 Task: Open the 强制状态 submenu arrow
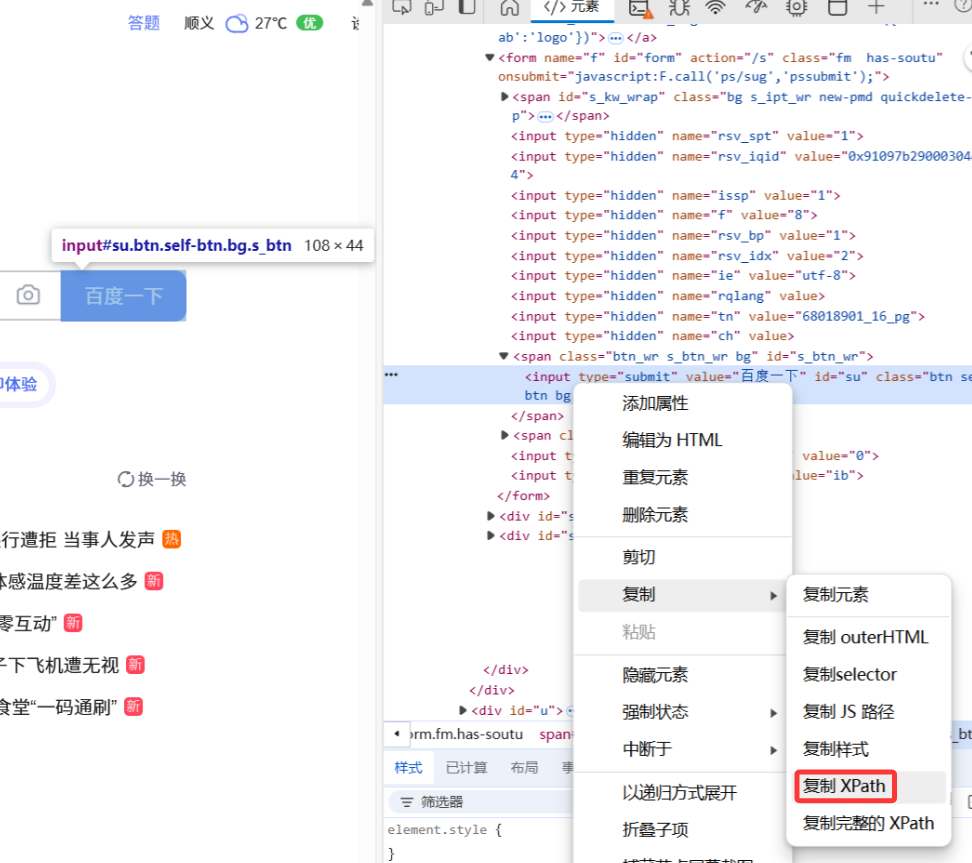coord(774,713)
